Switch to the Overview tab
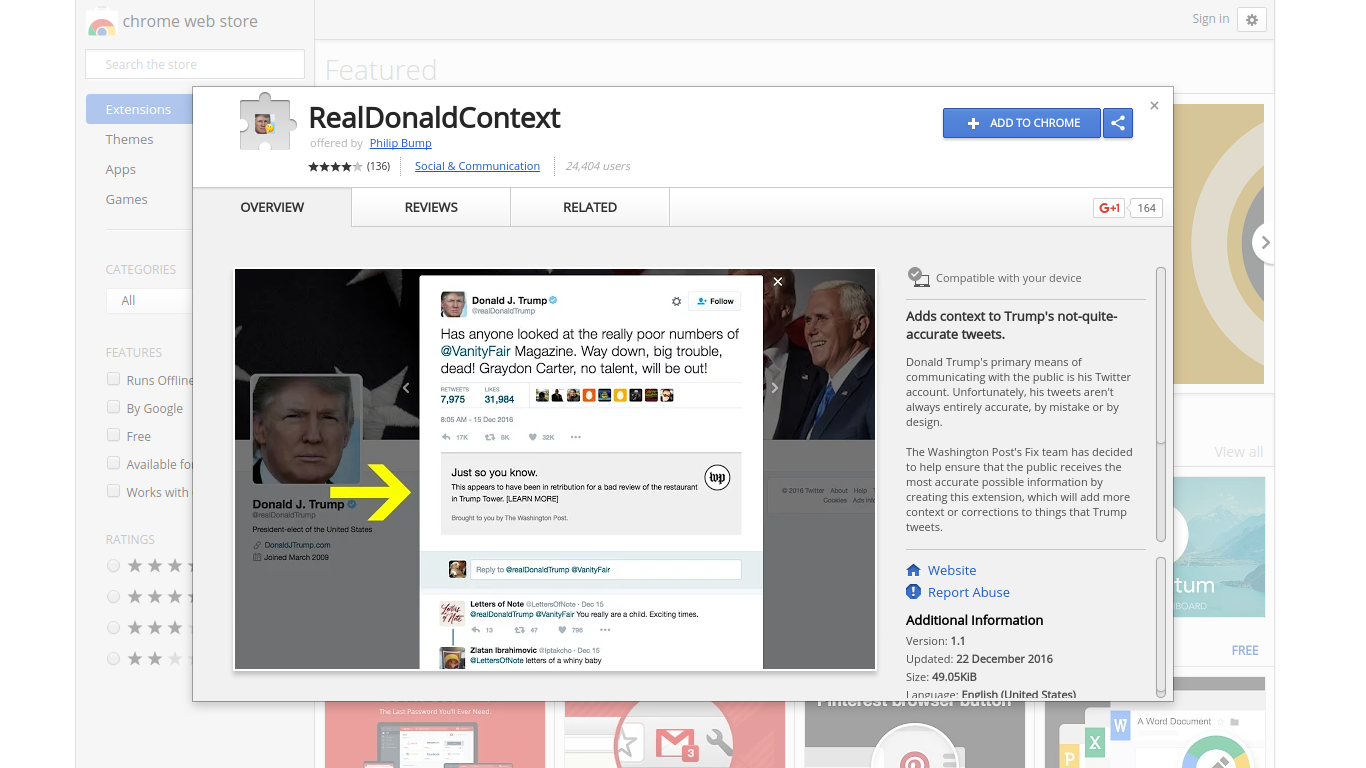Screen dimensions: 1366x768 point(272,207)
